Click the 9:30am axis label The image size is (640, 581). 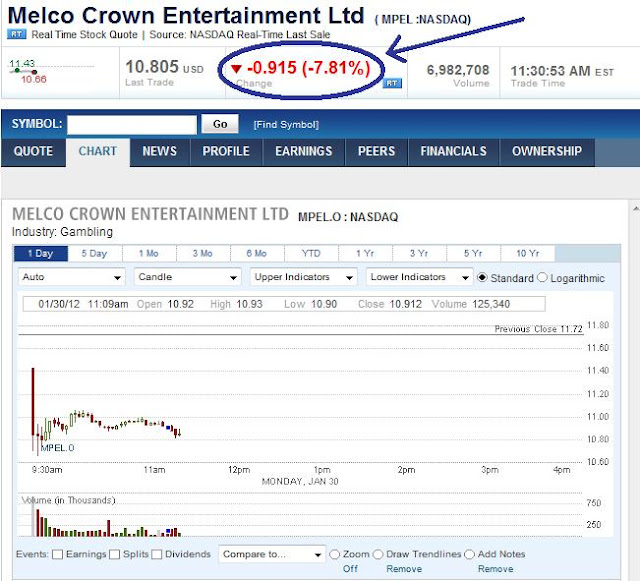47,470
